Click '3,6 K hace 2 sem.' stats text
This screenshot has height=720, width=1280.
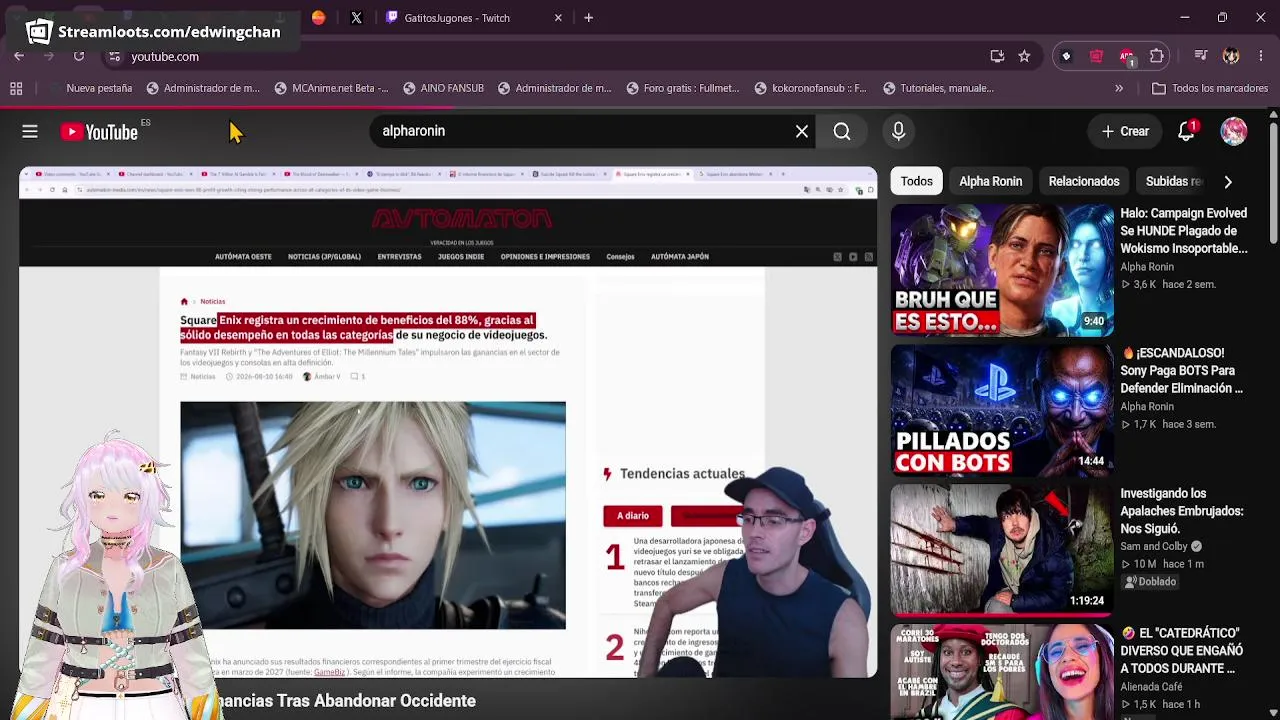click(1168, 285)
